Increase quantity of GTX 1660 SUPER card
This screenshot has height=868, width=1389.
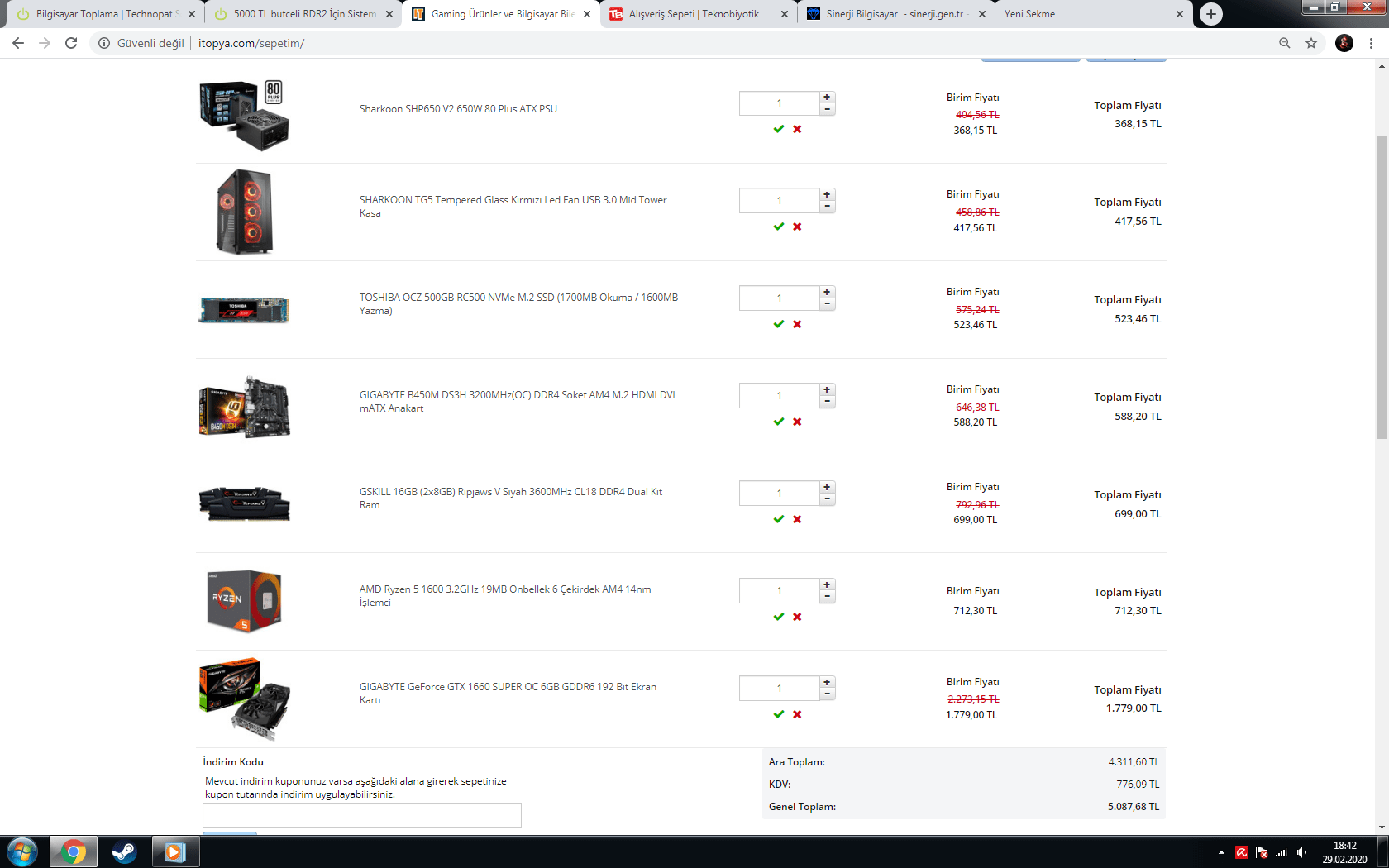(827, 682)
